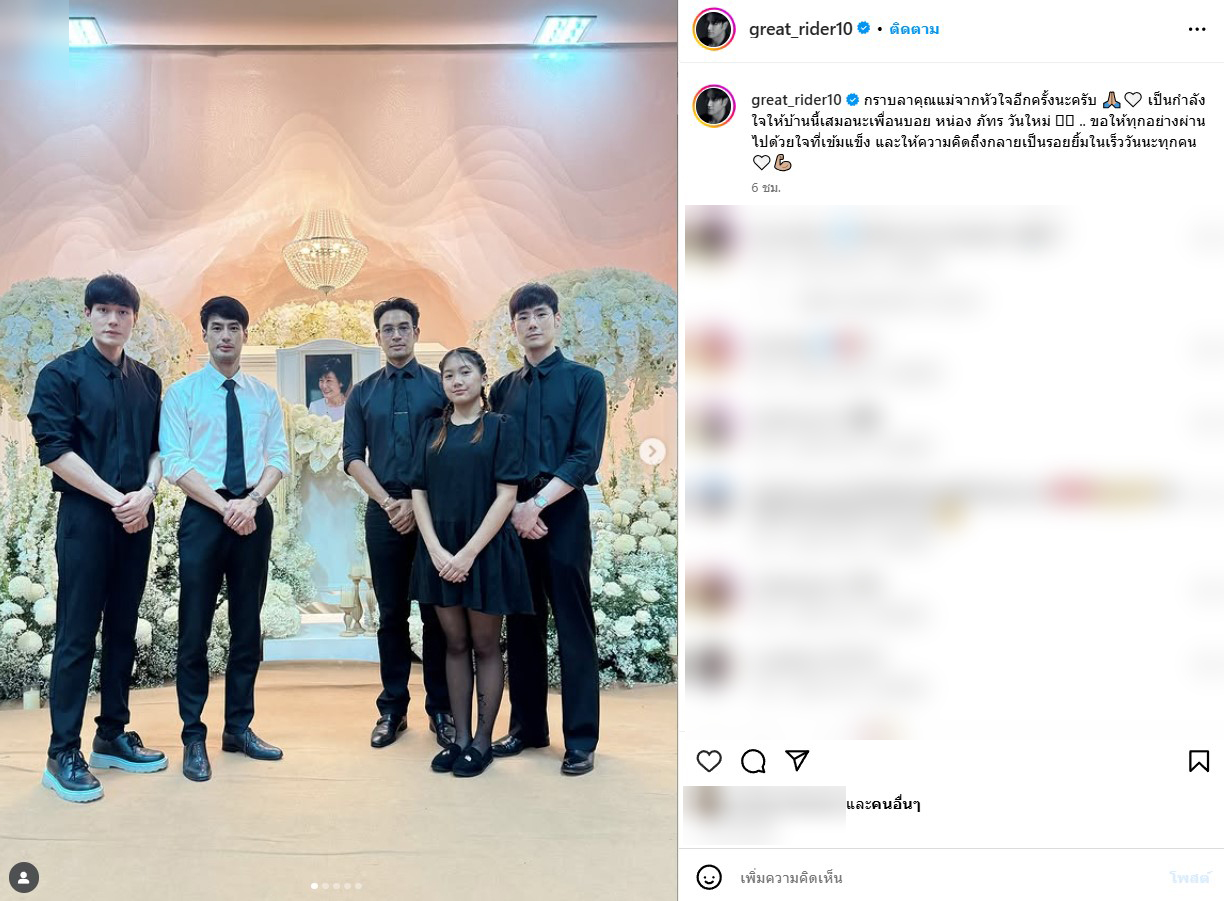The height and width of the screenshot is (901, 1224).
Task: Open great_rider10 profile picture in header
Action: point(714,29)
